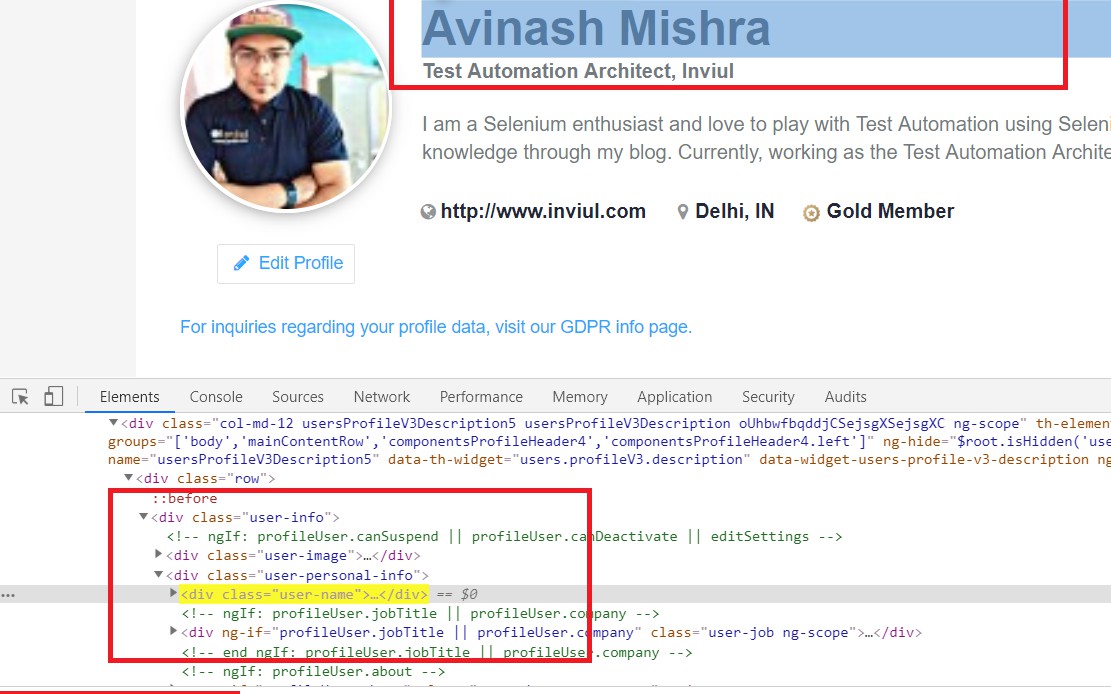The width and height of the screenshot is (1111, 694).
Task: Collapse the user-personal-info div node
Action: click(159, 575)
